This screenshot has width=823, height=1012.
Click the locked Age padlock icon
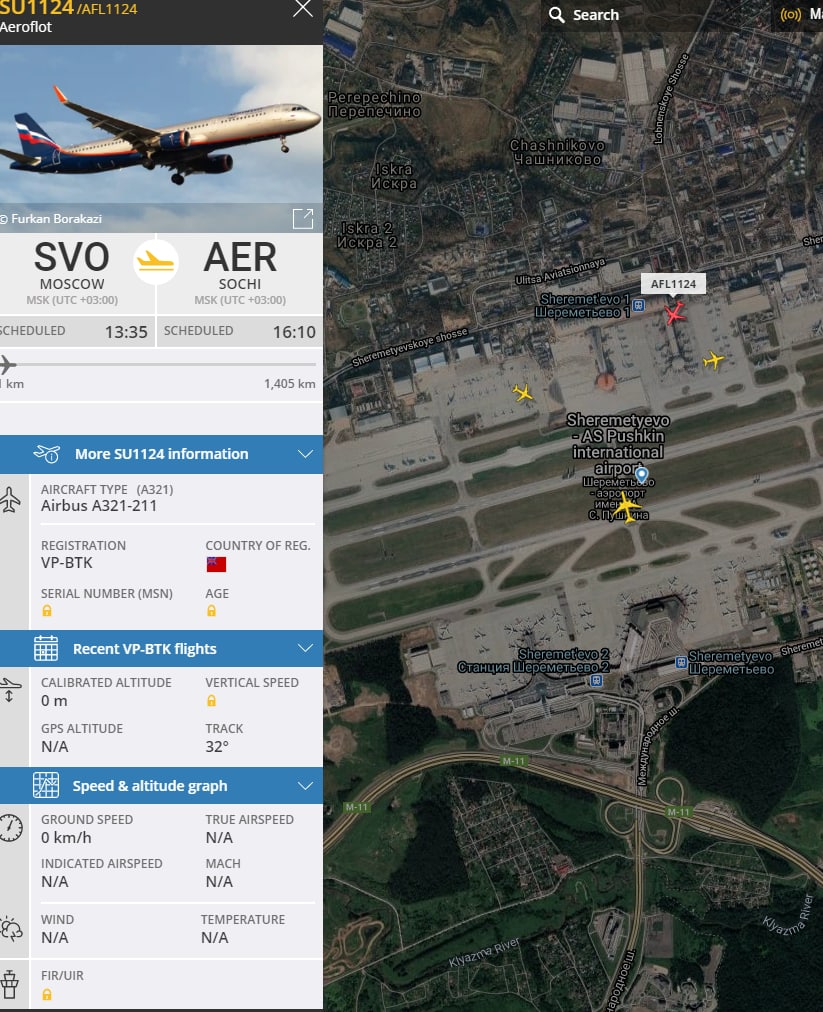pyautogui.click(x=211, y=611)
